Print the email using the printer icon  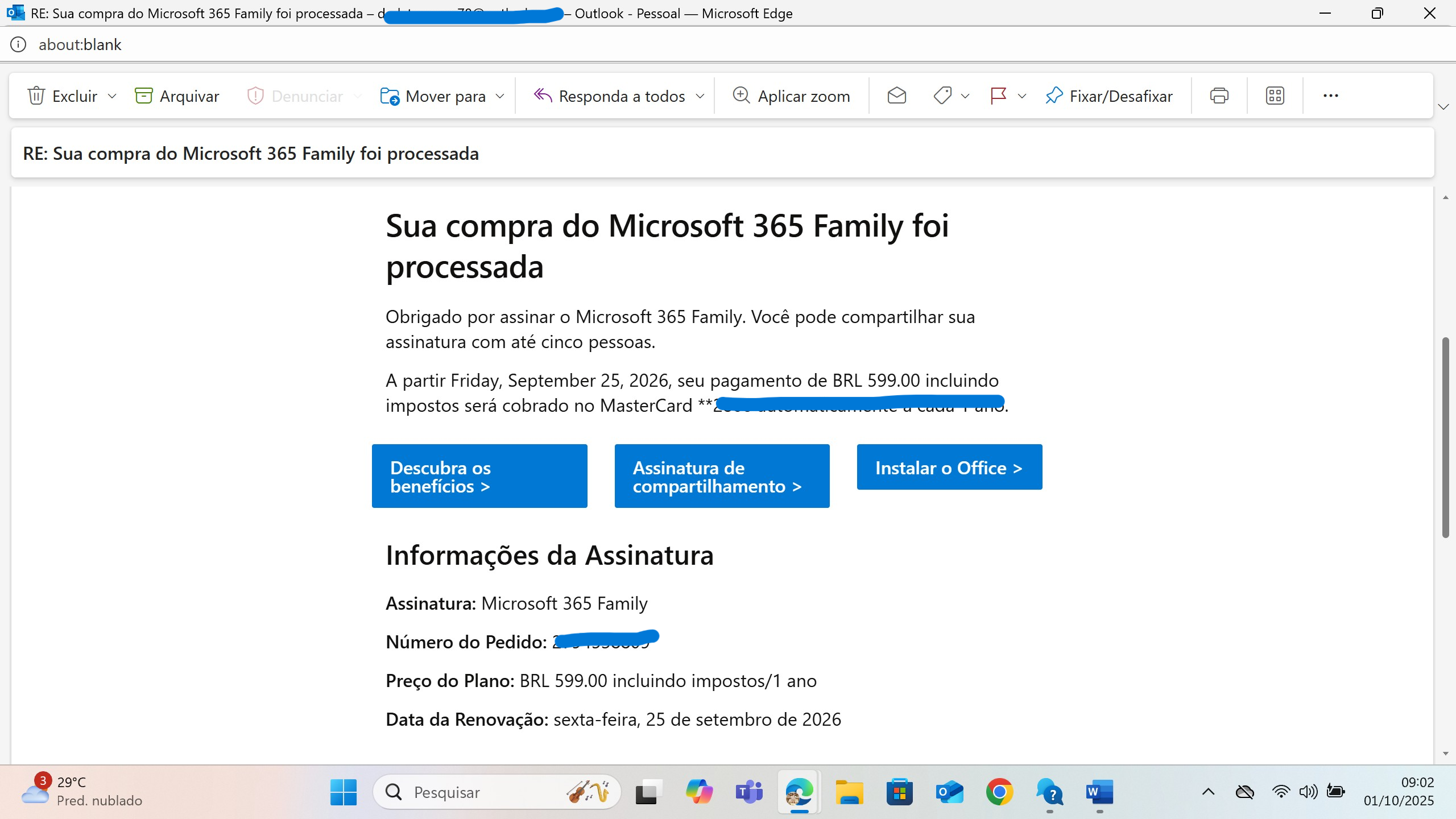pos(1218,96)
